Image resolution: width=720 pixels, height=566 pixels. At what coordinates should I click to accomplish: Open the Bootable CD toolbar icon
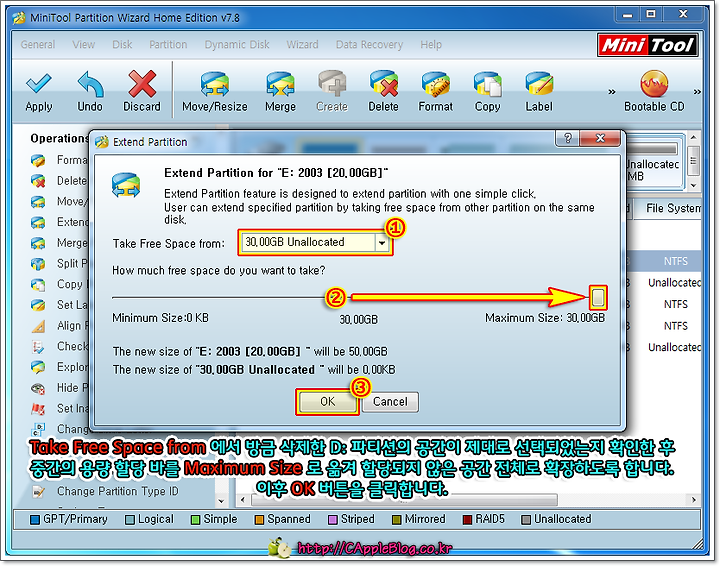click(x=654, y=84)
